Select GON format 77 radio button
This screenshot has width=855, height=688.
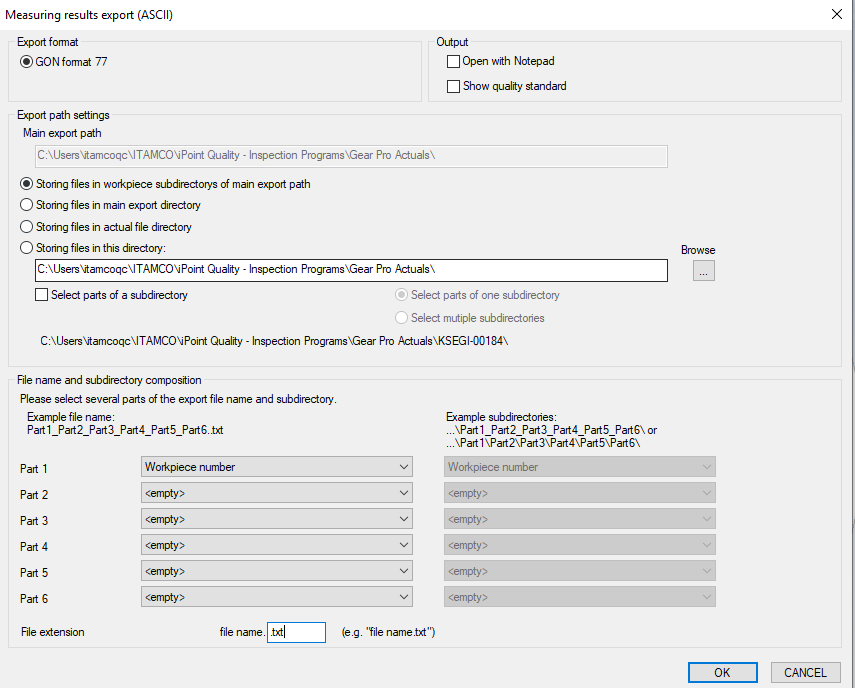[27, 62]
